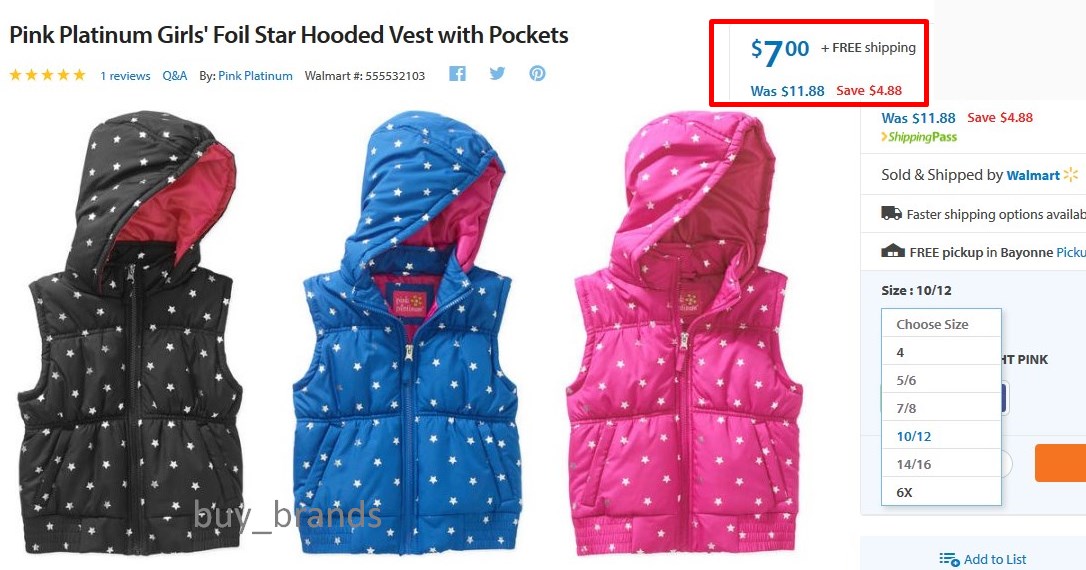The width and height of the screenshot is (1086, 570).
Task: Click the store pickup icon
Action: coord(893,251)
